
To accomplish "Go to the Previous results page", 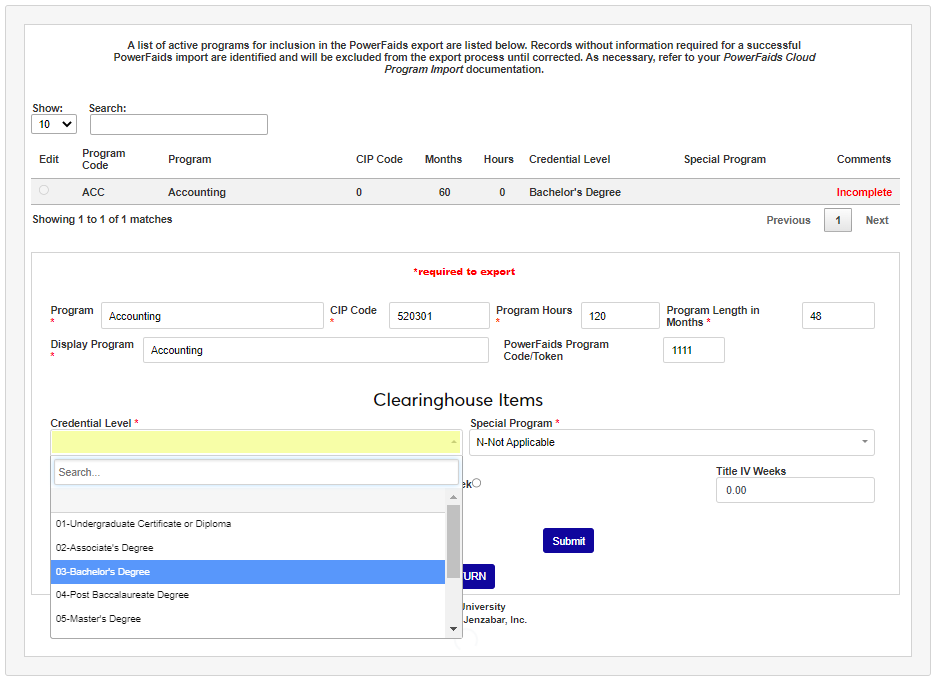I will click(788, 220).
